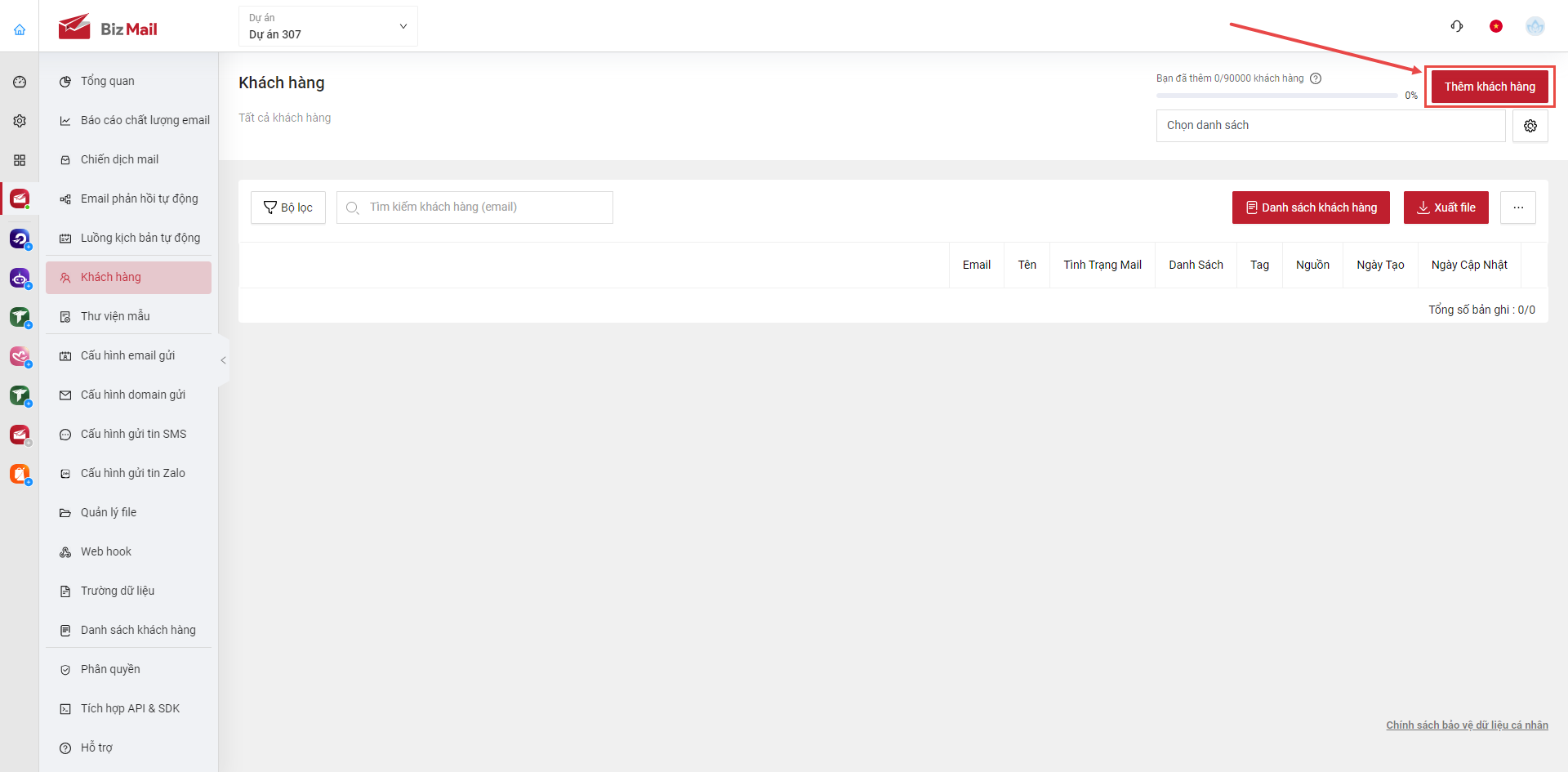Open Chính sách bảo vệ dữ liệu cá nhân link
Screen dimensions: 1568x772
point(1467,725)
